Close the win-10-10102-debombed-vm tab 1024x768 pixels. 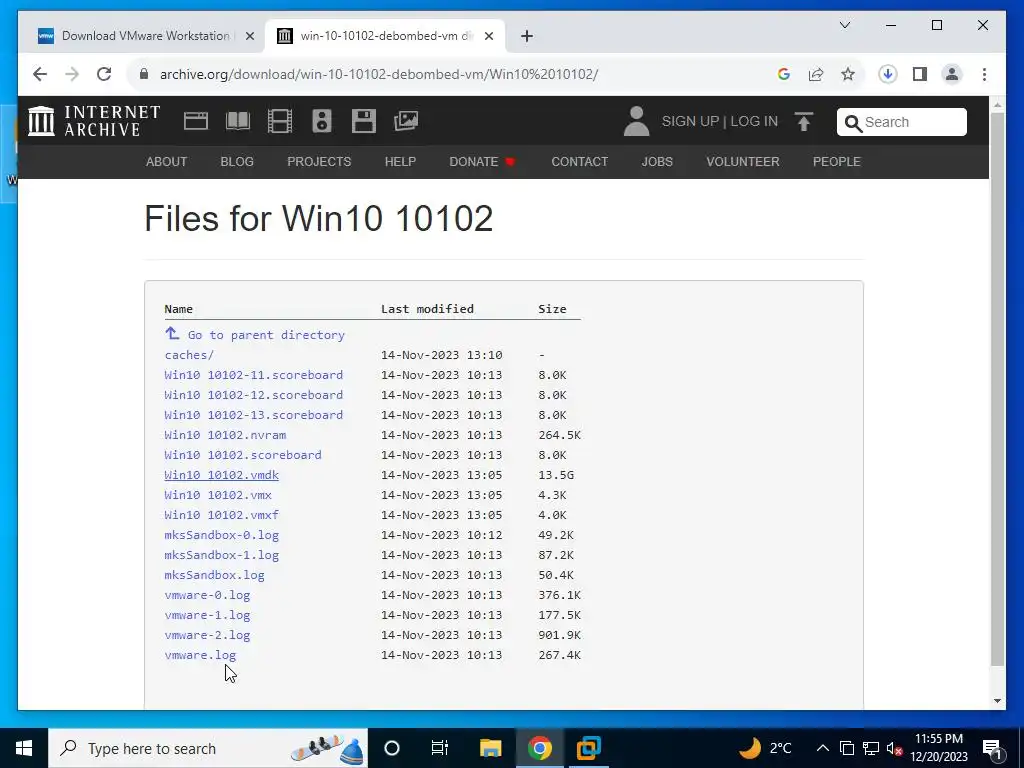(488, 36)
